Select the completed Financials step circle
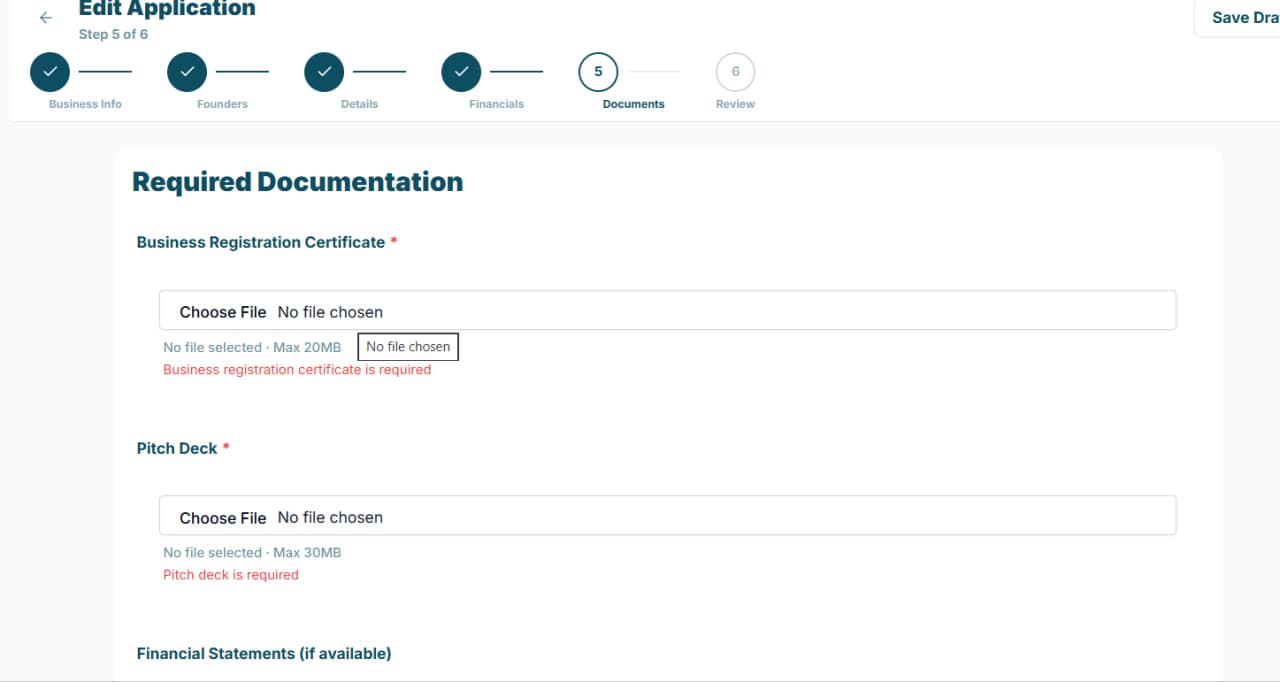The width and height of the screenshot is (1280, 682). tap(461, 72)
